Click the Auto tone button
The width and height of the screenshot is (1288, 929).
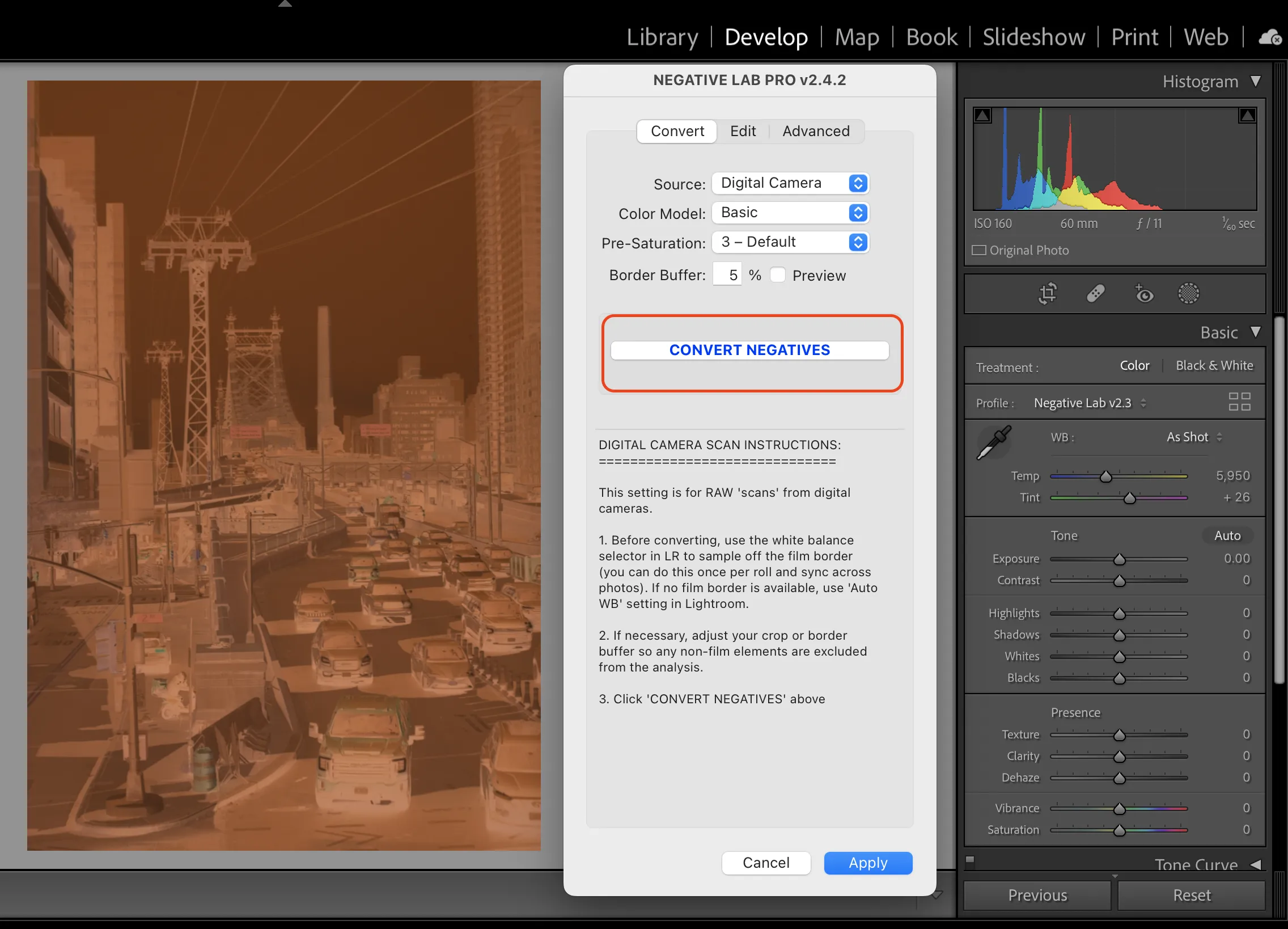(x=1227, y=535)
